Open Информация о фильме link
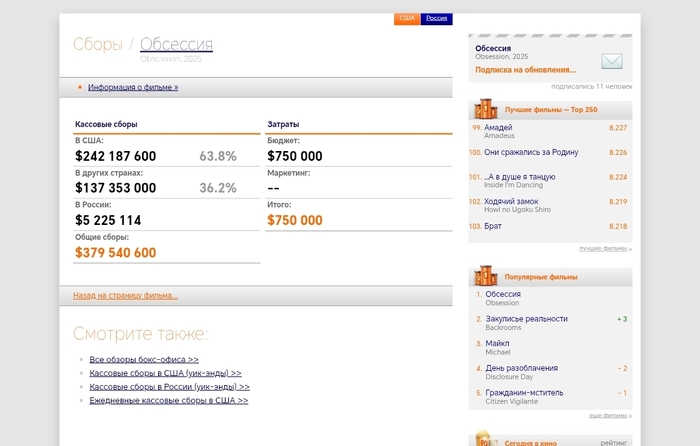Image resolution: width=700 pixels, height=446 pixels. (133, 87)
